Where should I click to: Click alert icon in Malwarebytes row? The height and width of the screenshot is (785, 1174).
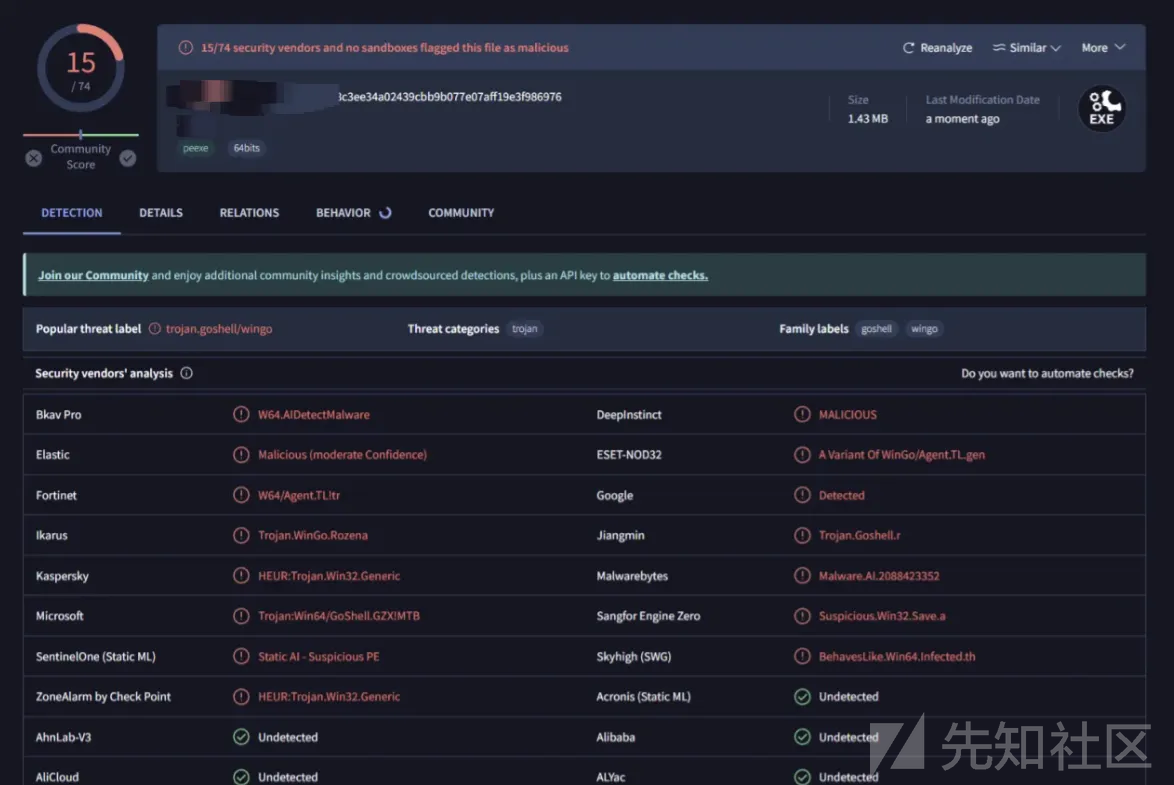[802, 576]
